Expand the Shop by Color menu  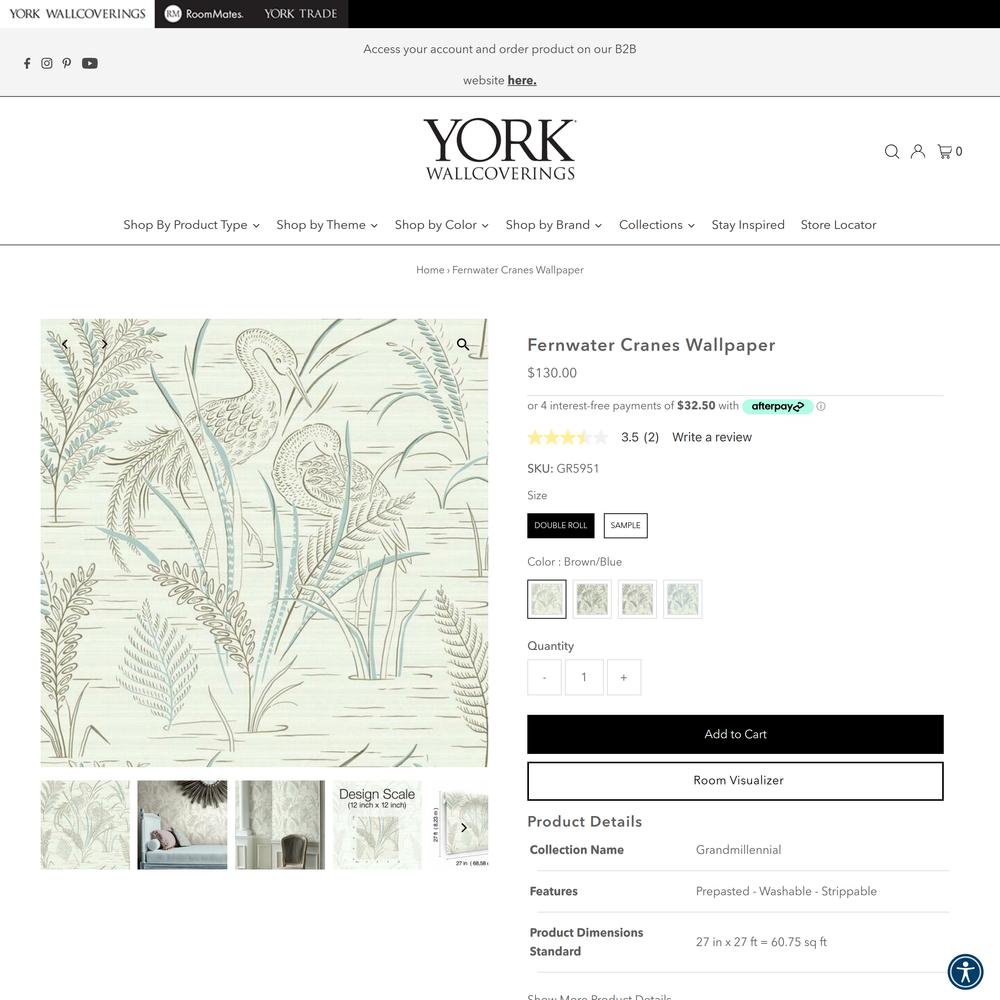click(441, 225)
